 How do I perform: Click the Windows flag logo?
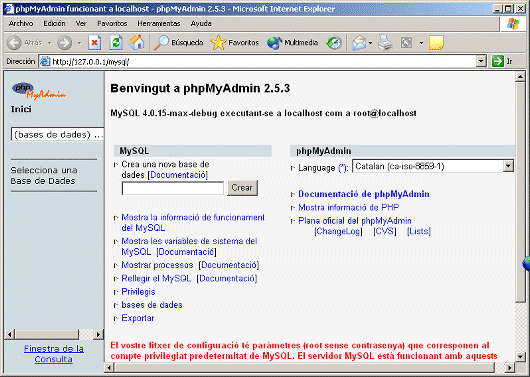(x=513, y=24)
